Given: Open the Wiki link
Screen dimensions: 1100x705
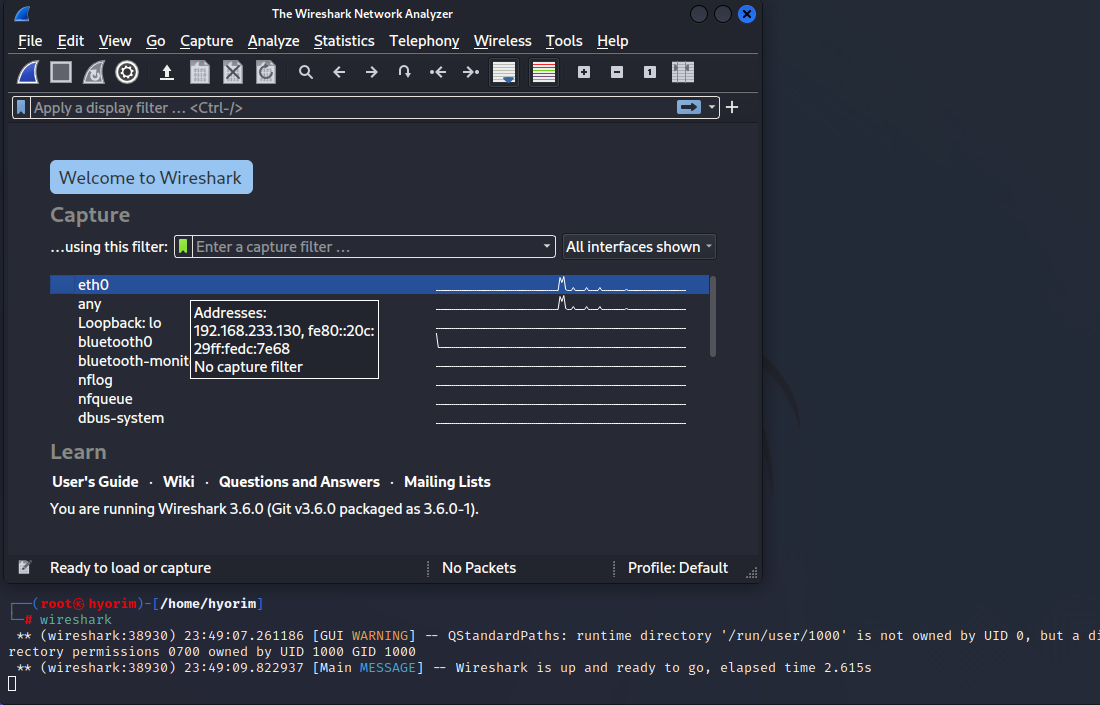Looking at the screenshot, I should click(x=179, y=482).
